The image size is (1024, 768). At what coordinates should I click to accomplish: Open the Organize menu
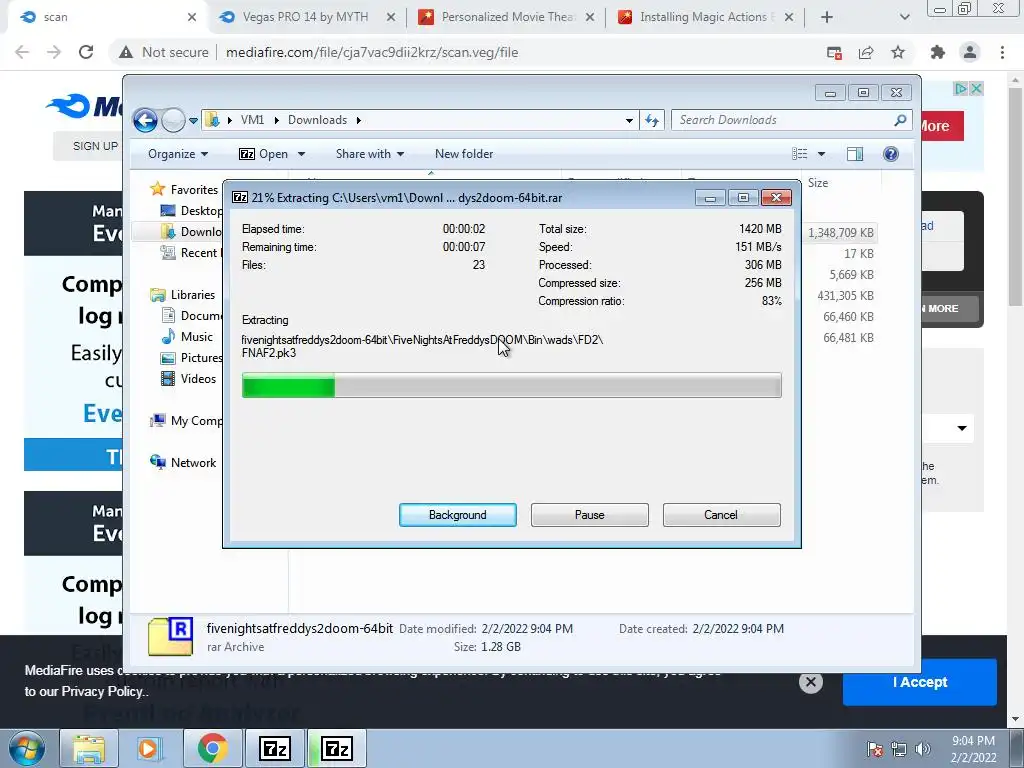click(x=178, y=154)
